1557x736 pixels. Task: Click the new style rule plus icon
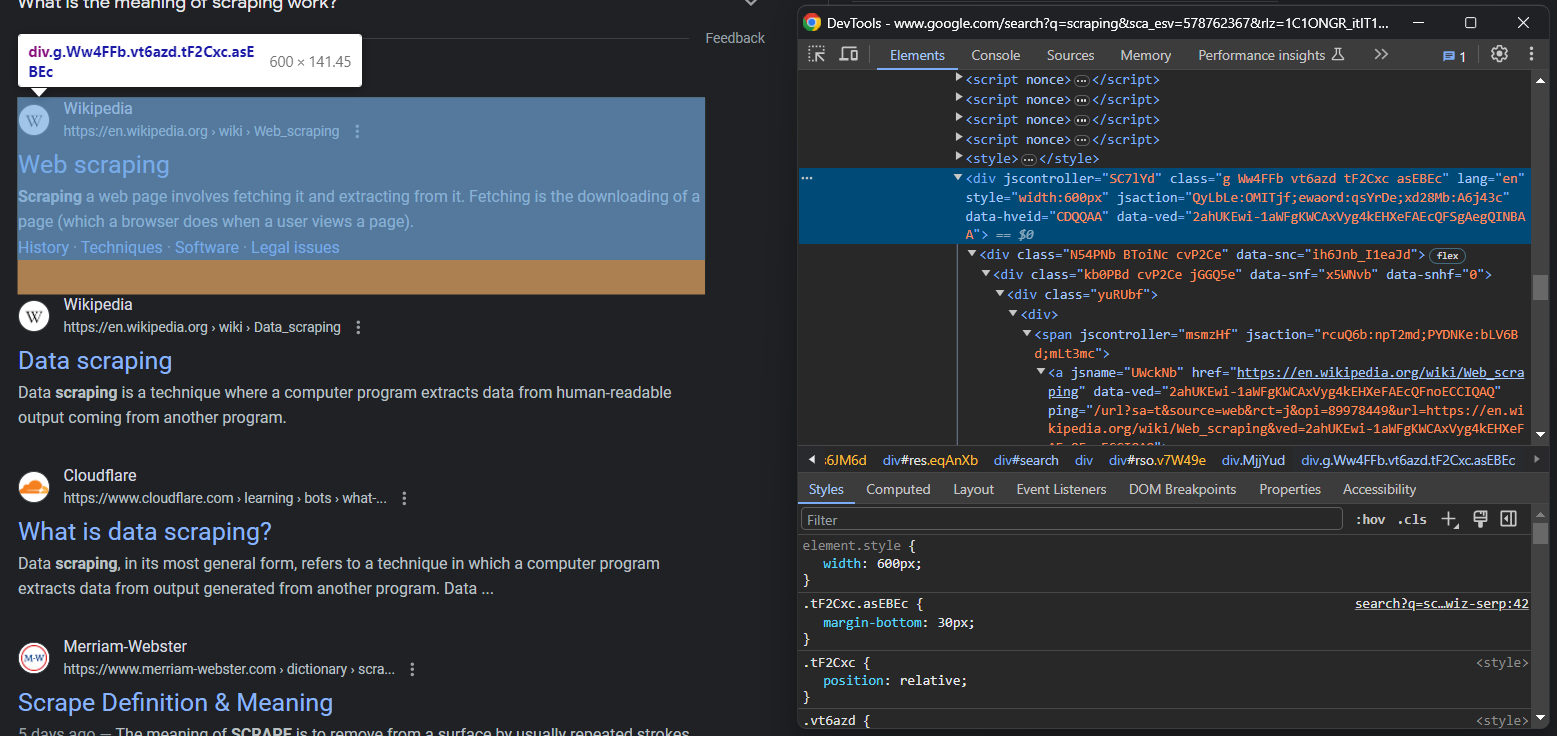pyautogui.click(x=1450, y=519)
